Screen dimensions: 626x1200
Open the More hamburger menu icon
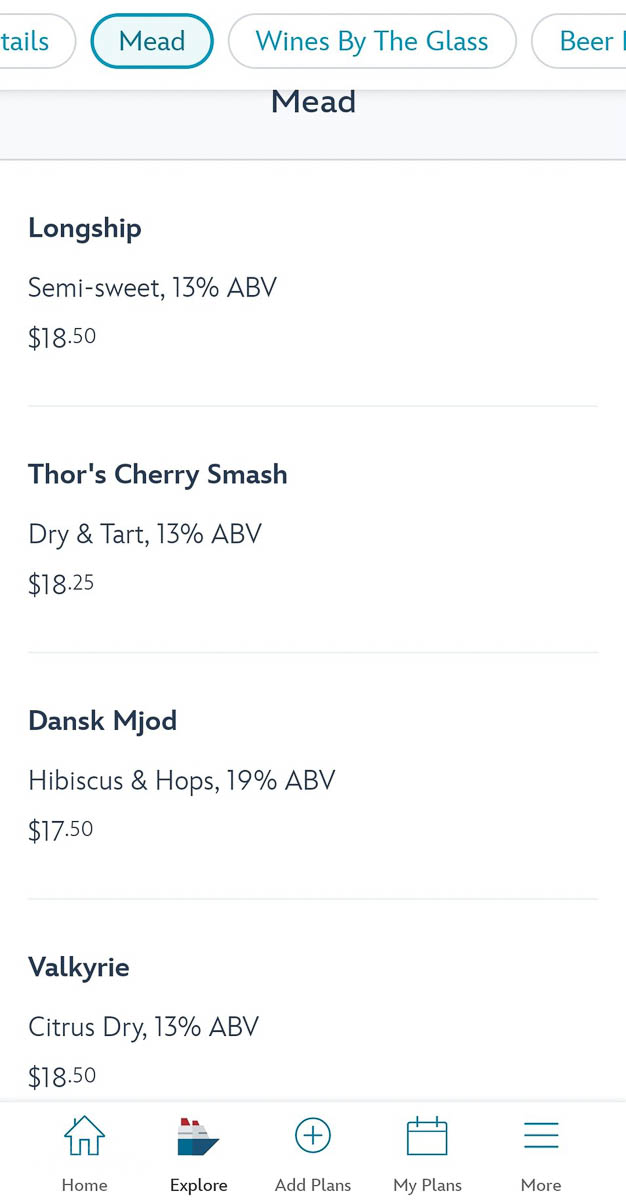click(x=541, y=1136)
